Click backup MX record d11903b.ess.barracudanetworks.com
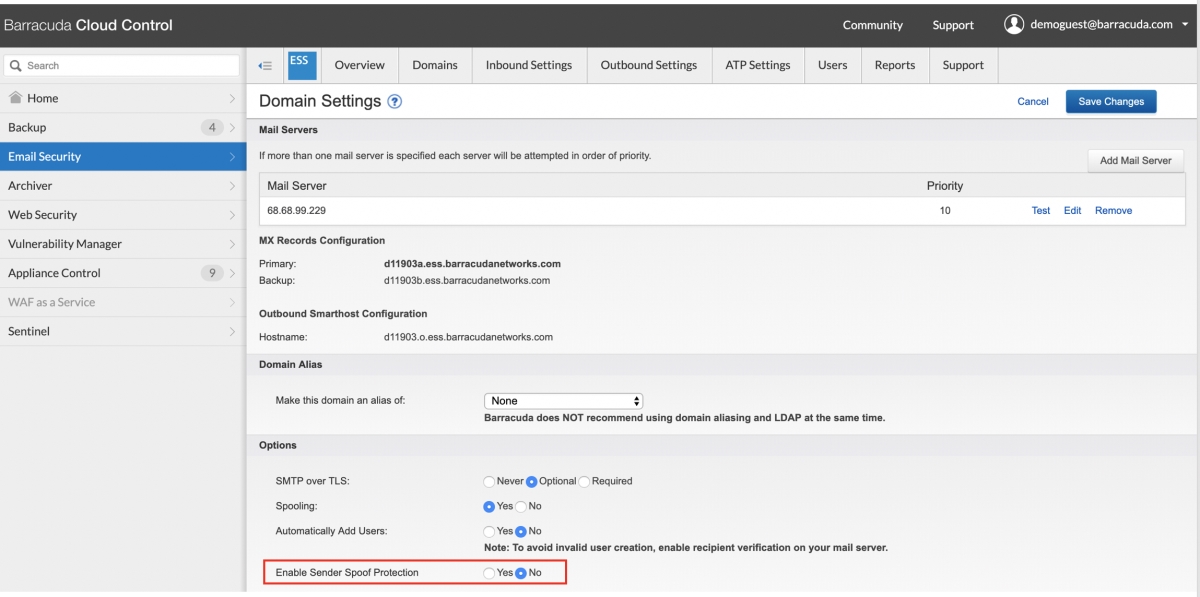This screenshot has height=597, width=1200. (467, 280)
